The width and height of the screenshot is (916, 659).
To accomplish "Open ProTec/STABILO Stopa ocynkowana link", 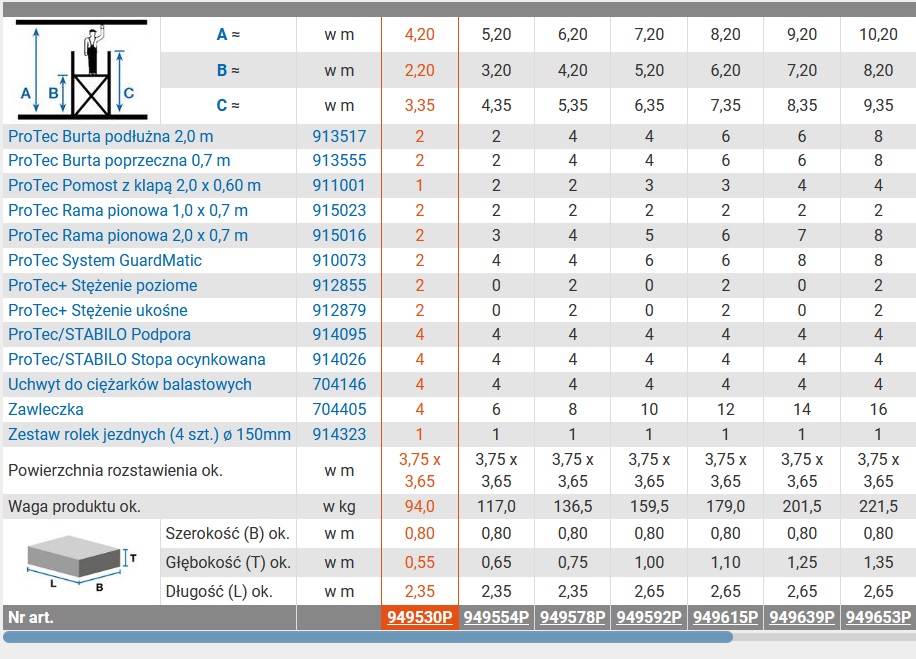I will pos(137,360).
